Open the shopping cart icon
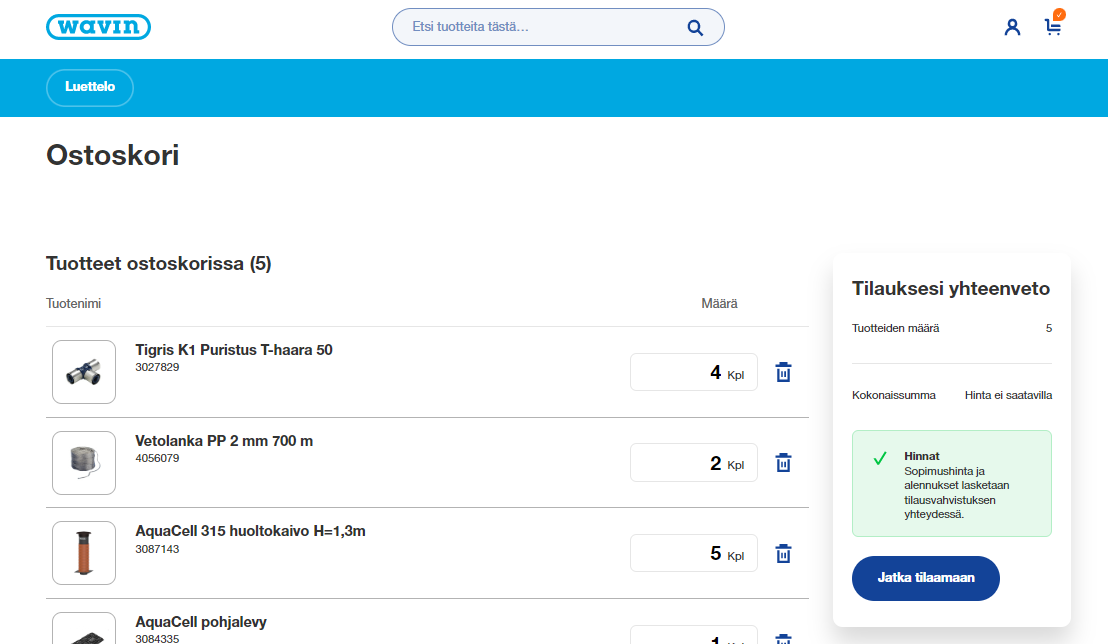The width and height of the screenshot is (1108, 644). [x=1054, y=25]
